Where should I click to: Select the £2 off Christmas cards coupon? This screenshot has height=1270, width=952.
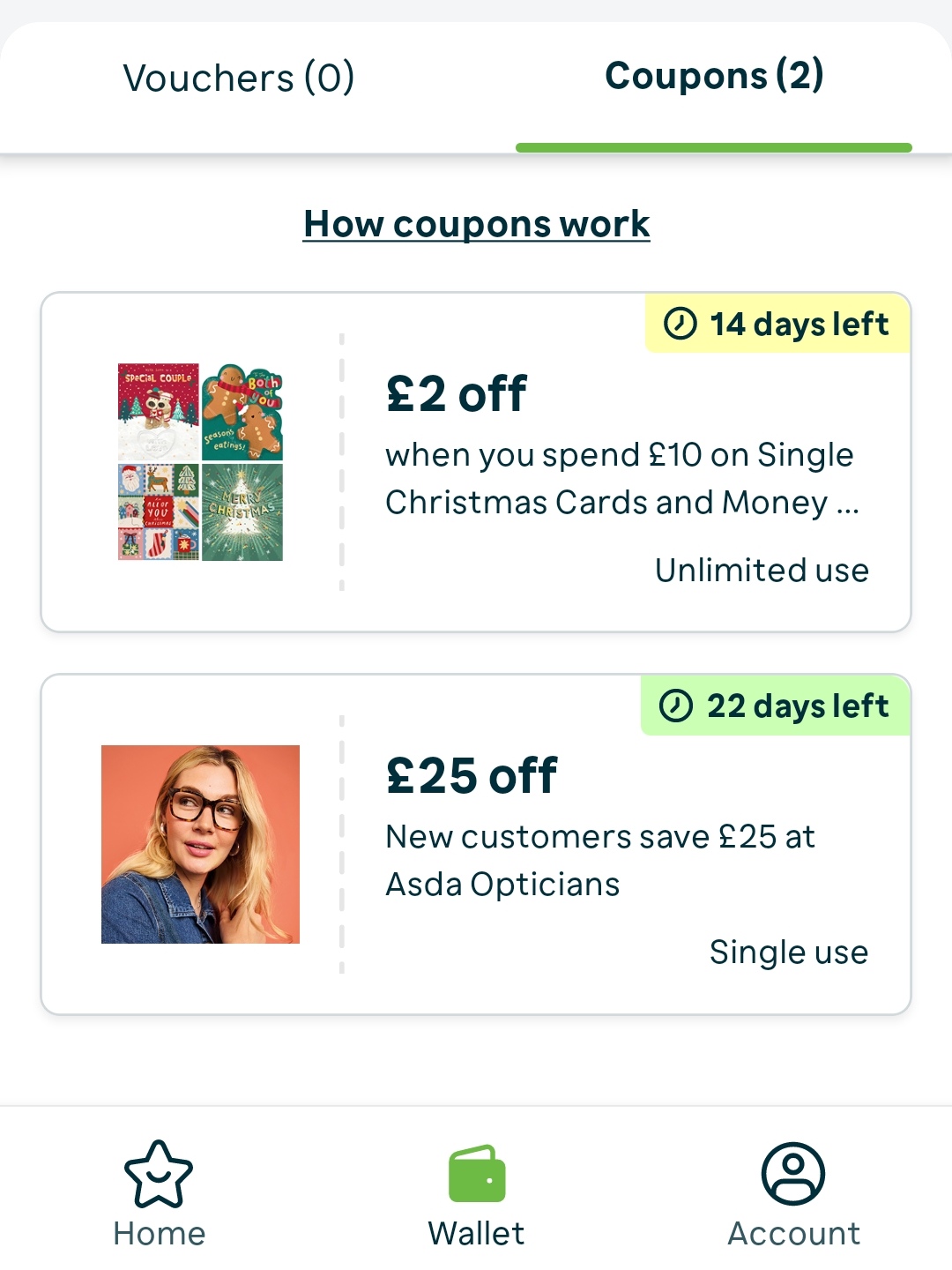pyautogui.click(x=476, y=459)
